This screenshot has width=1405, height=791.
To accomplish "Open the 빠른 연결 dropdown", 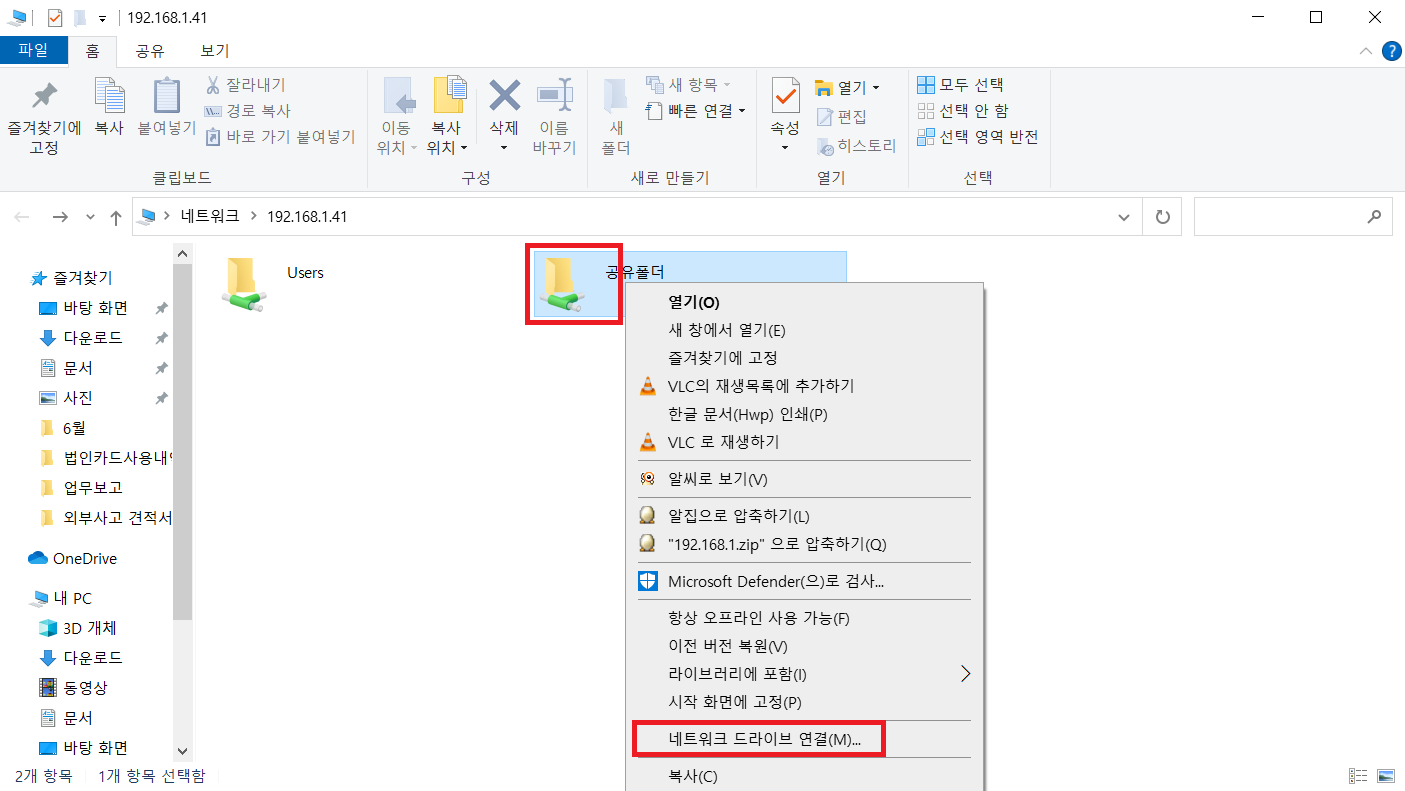I will 696,111.
